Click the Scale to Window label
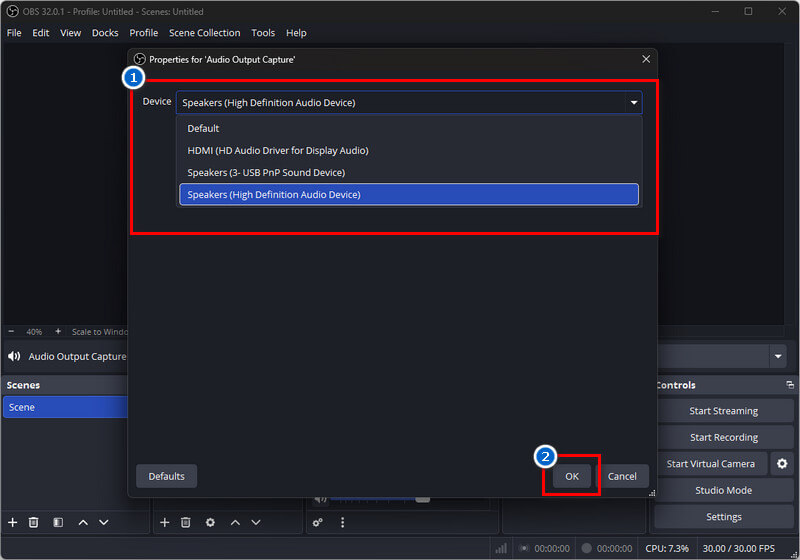This screenshot has height=560, width=800. (x=99, y=332)
